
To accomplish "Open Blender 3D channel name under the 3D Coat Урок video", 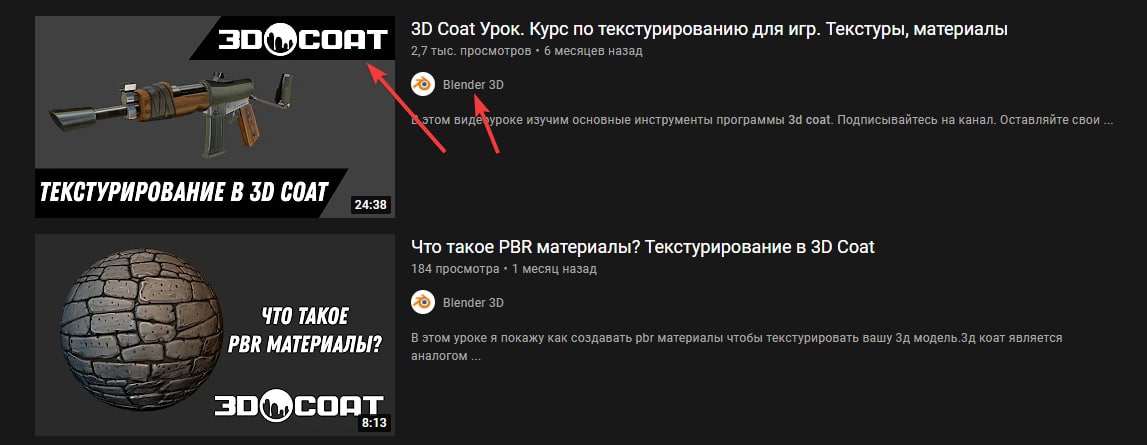I will [473, 85].
